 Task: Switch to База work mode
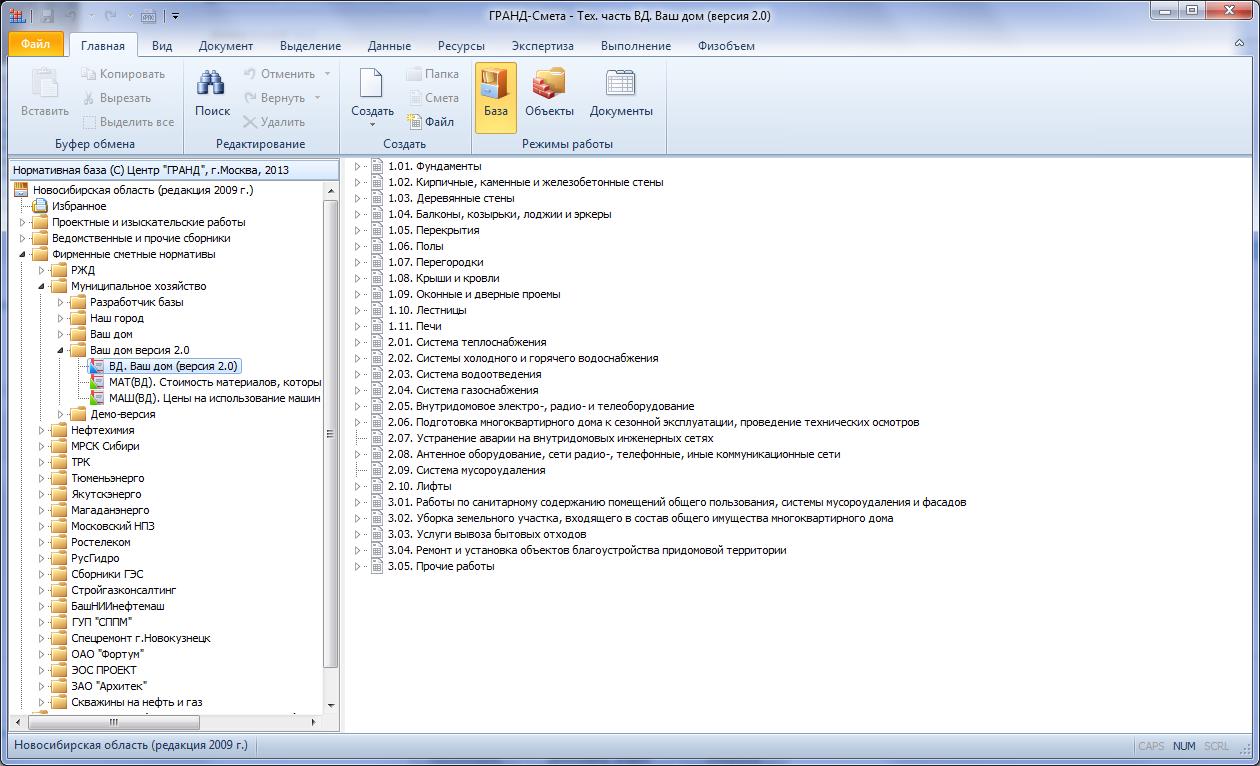(x=496, y=95)
